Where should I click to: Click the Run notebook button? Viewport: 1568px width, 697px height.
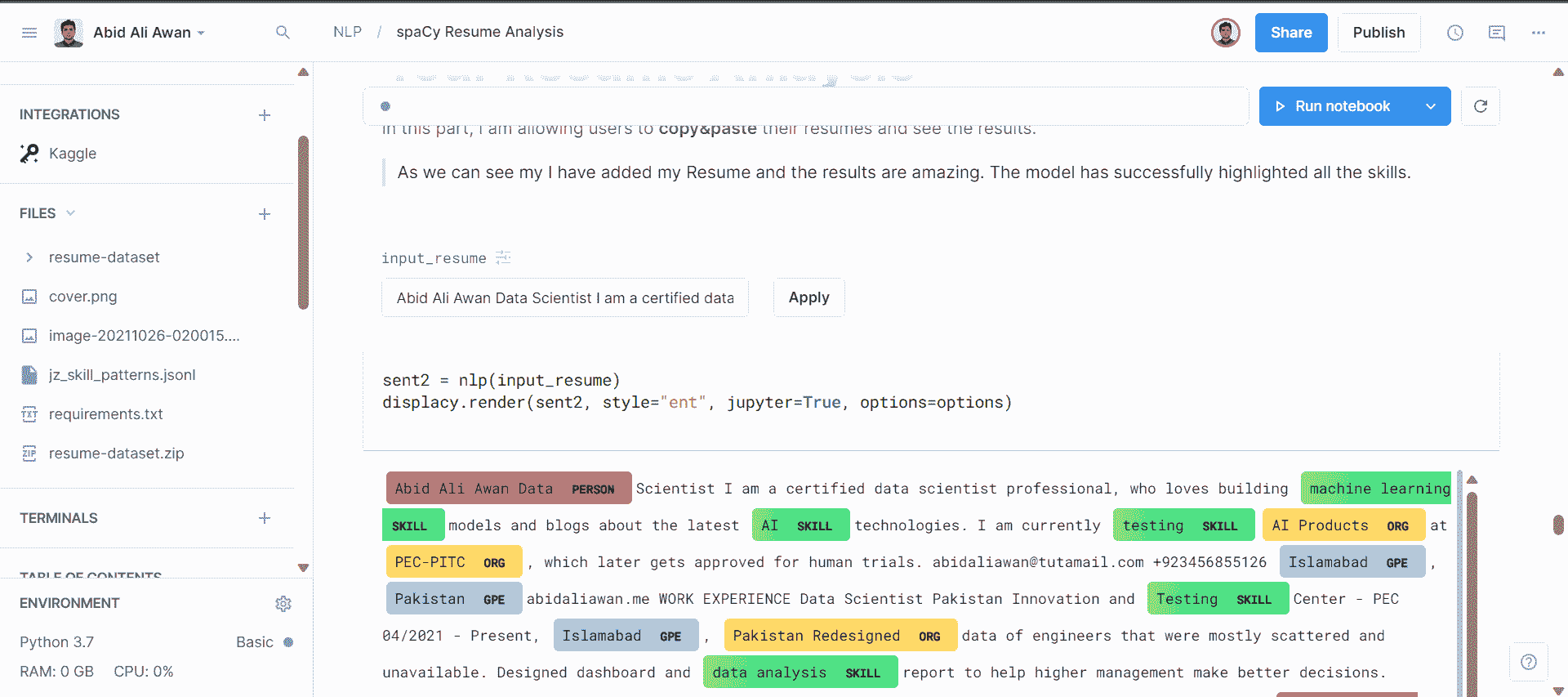point(1334,106)
